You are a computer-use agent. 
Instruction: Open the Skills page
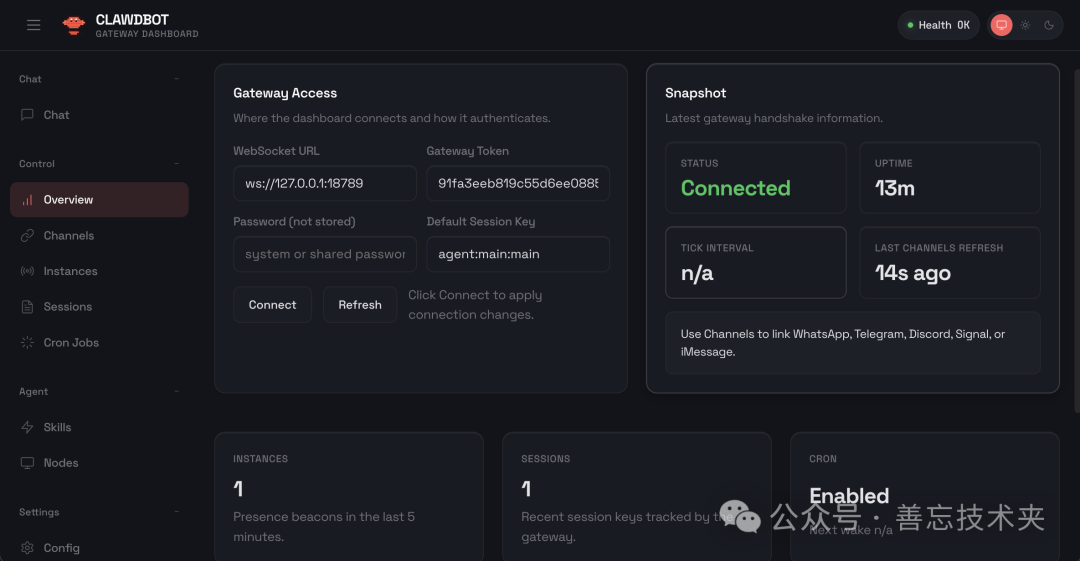[57, 427]
